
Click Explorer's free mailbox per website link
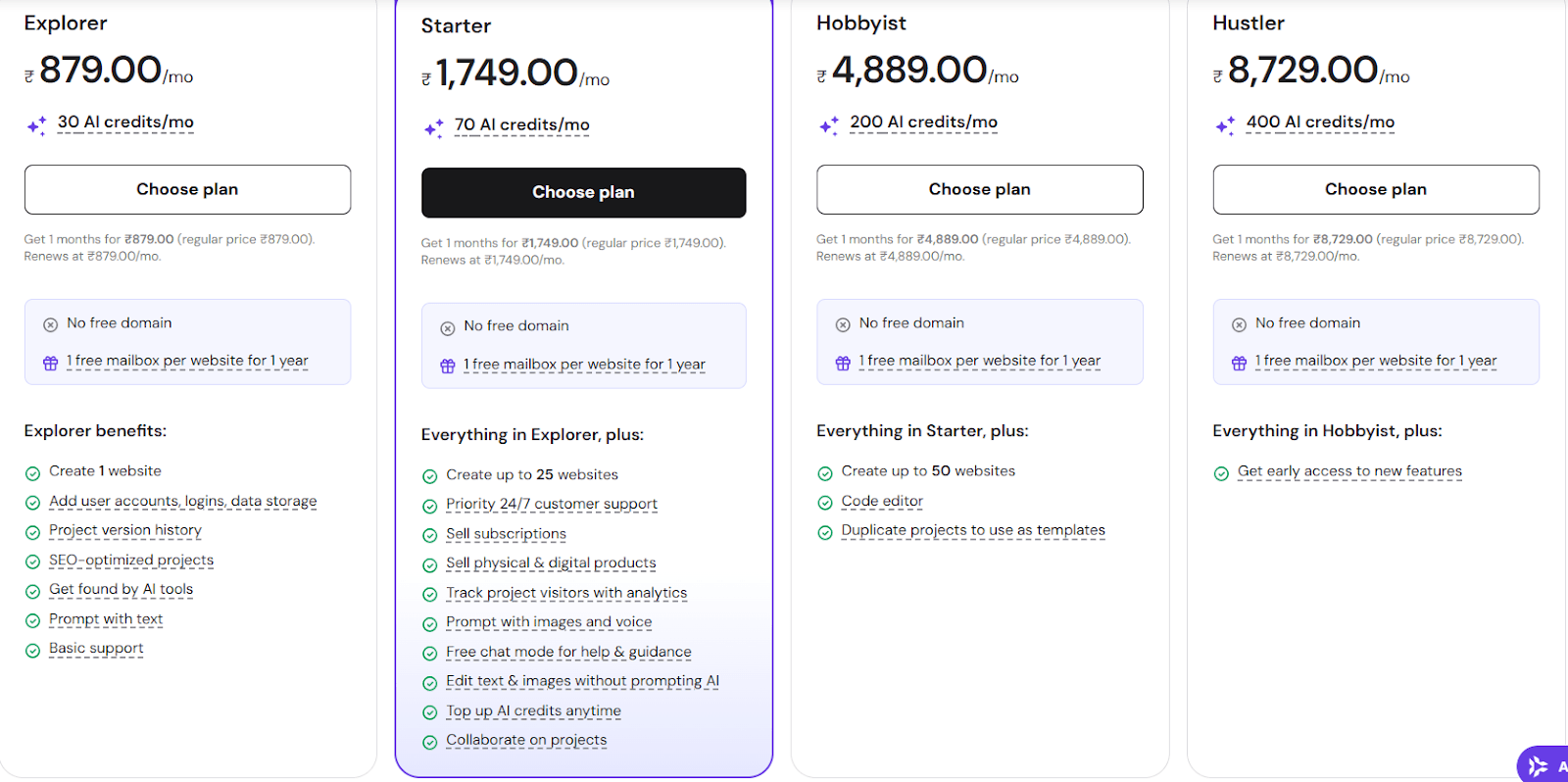click(x=187, y=361)
